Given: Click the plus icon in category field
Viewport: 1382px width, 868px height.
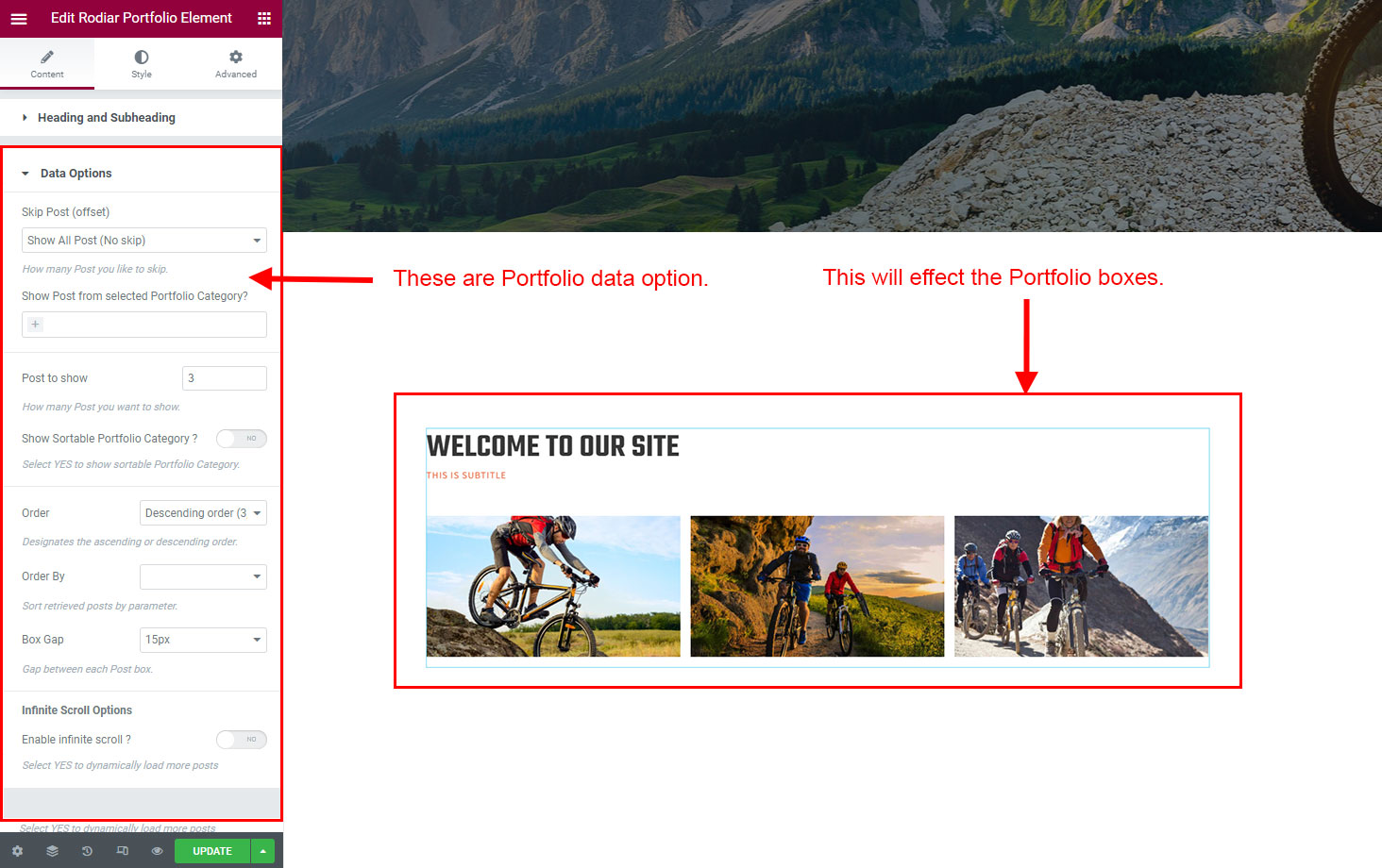Looking at the screenshot, I should click(x=35, y=325).
